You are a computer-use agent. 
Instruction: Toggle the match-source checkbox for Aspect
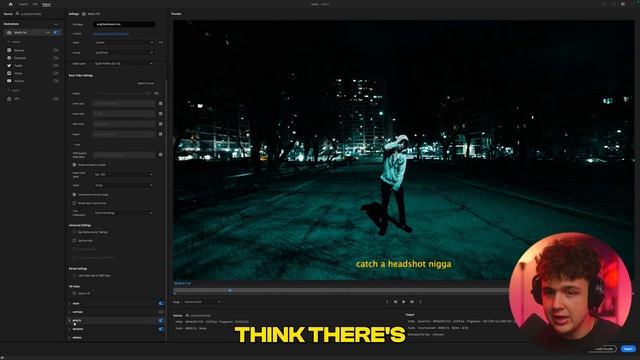coord(161,134)
